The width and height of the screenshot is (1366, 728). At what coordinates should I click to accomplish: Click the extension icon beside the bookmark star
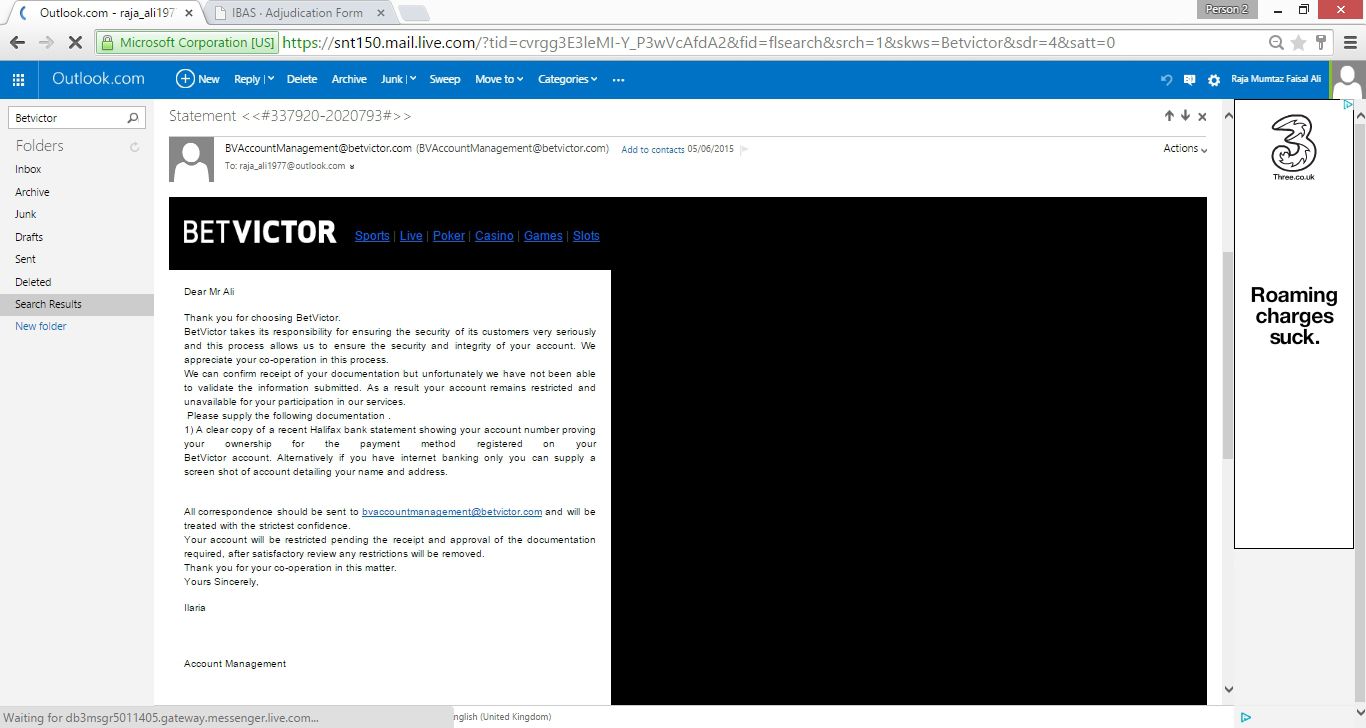pyautogui.click(x=1321, y=43)
